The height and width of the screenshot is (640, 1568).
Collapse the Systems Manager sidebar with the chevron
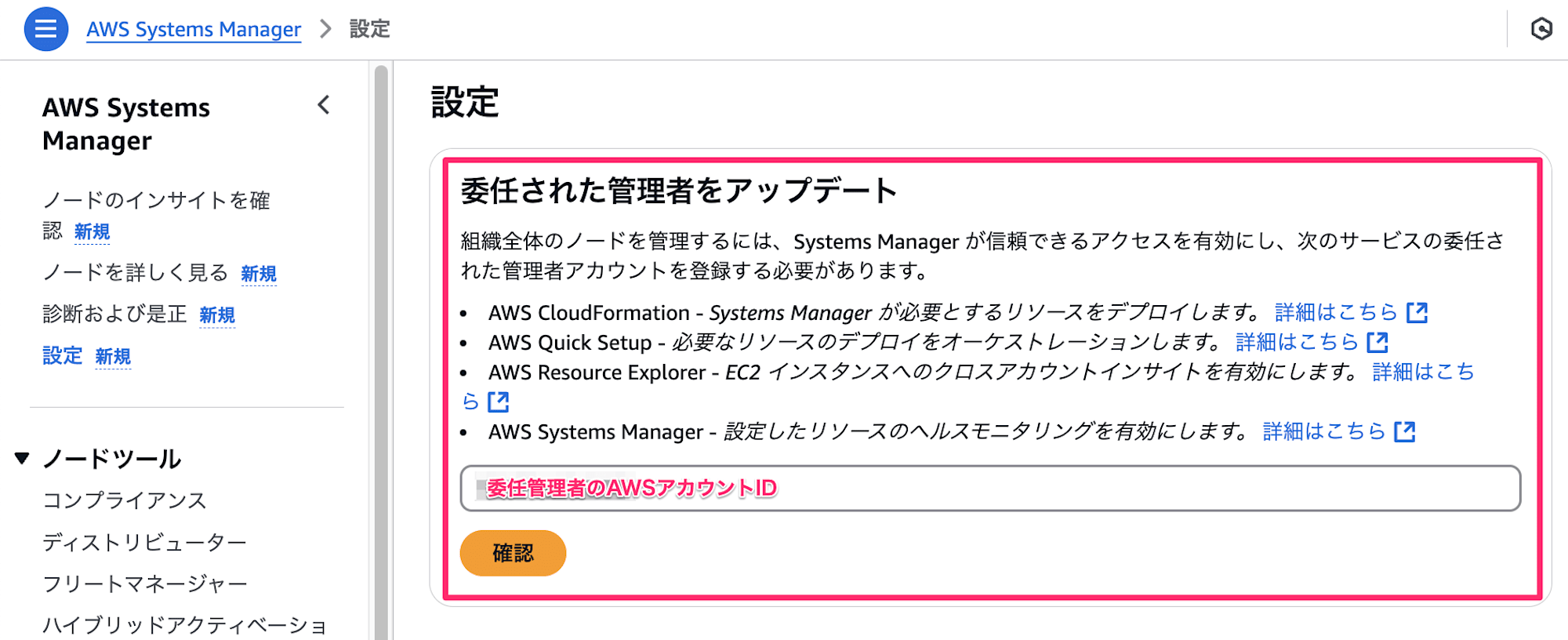coord(324,105)
